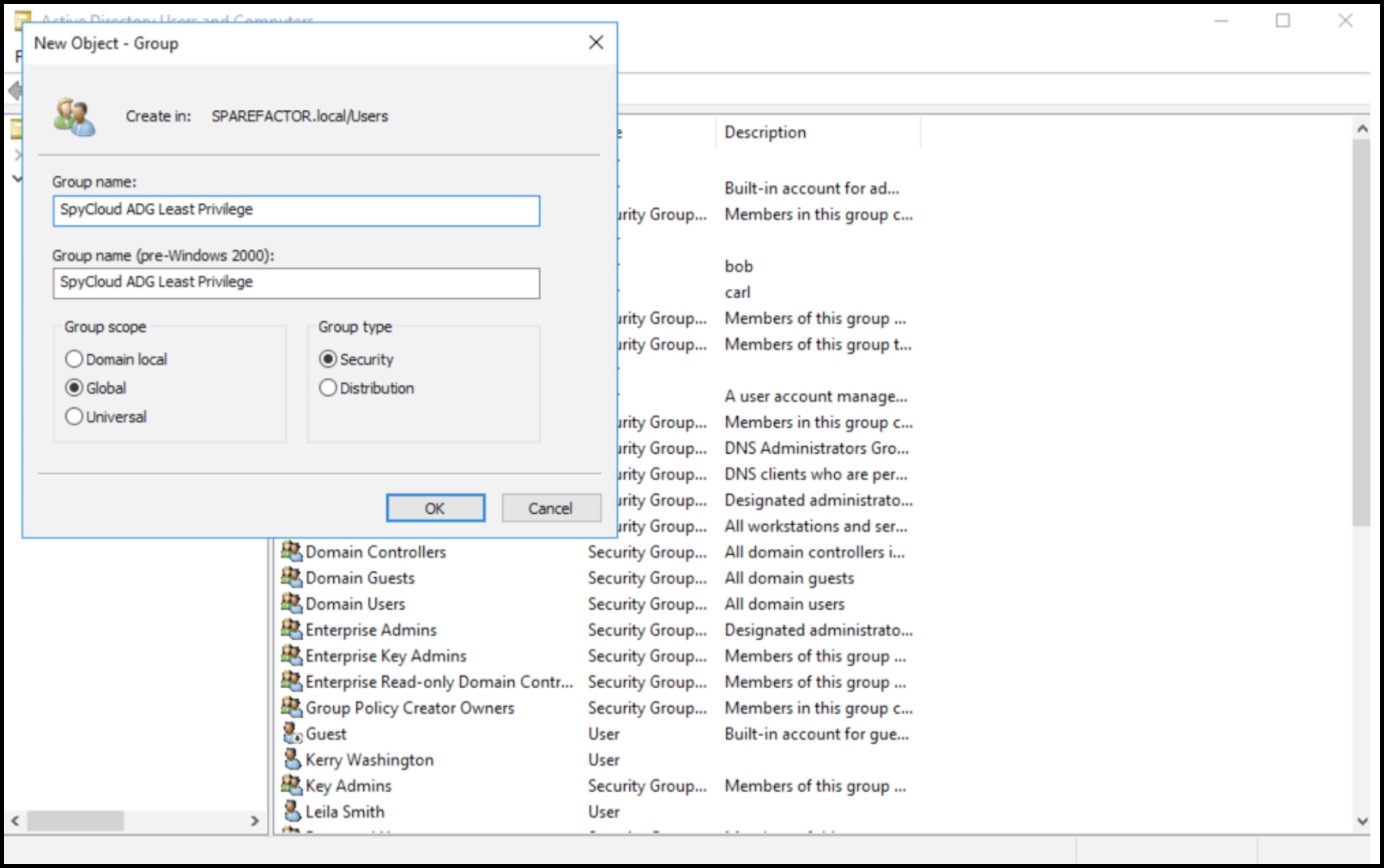The width and height of the screenshot is (1384, 868).
Task: Click the Domain Controllers group icon
Action: pyautogui.click(x=291, y=552)
